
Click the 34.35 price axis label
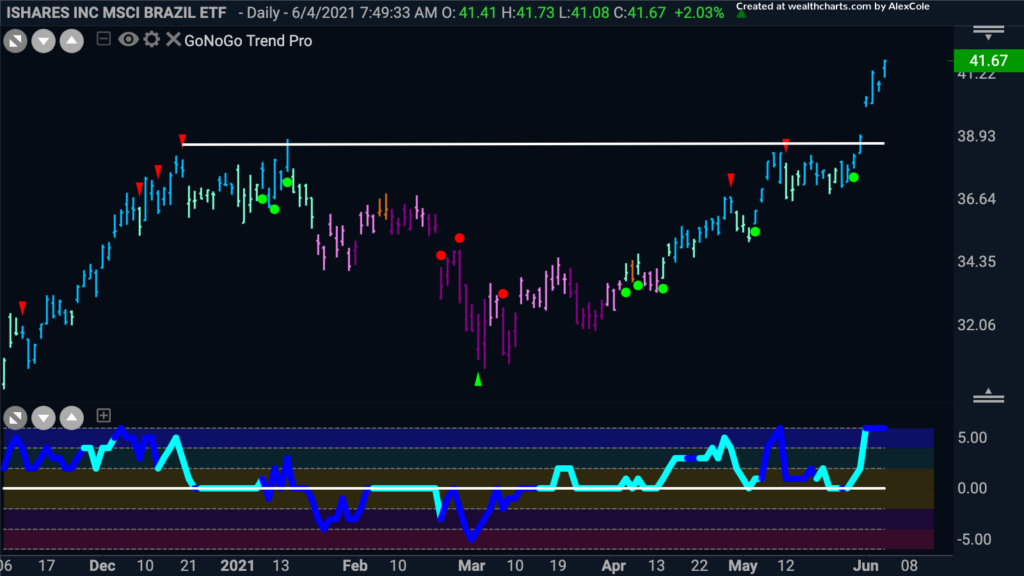[x=976, y=261]
